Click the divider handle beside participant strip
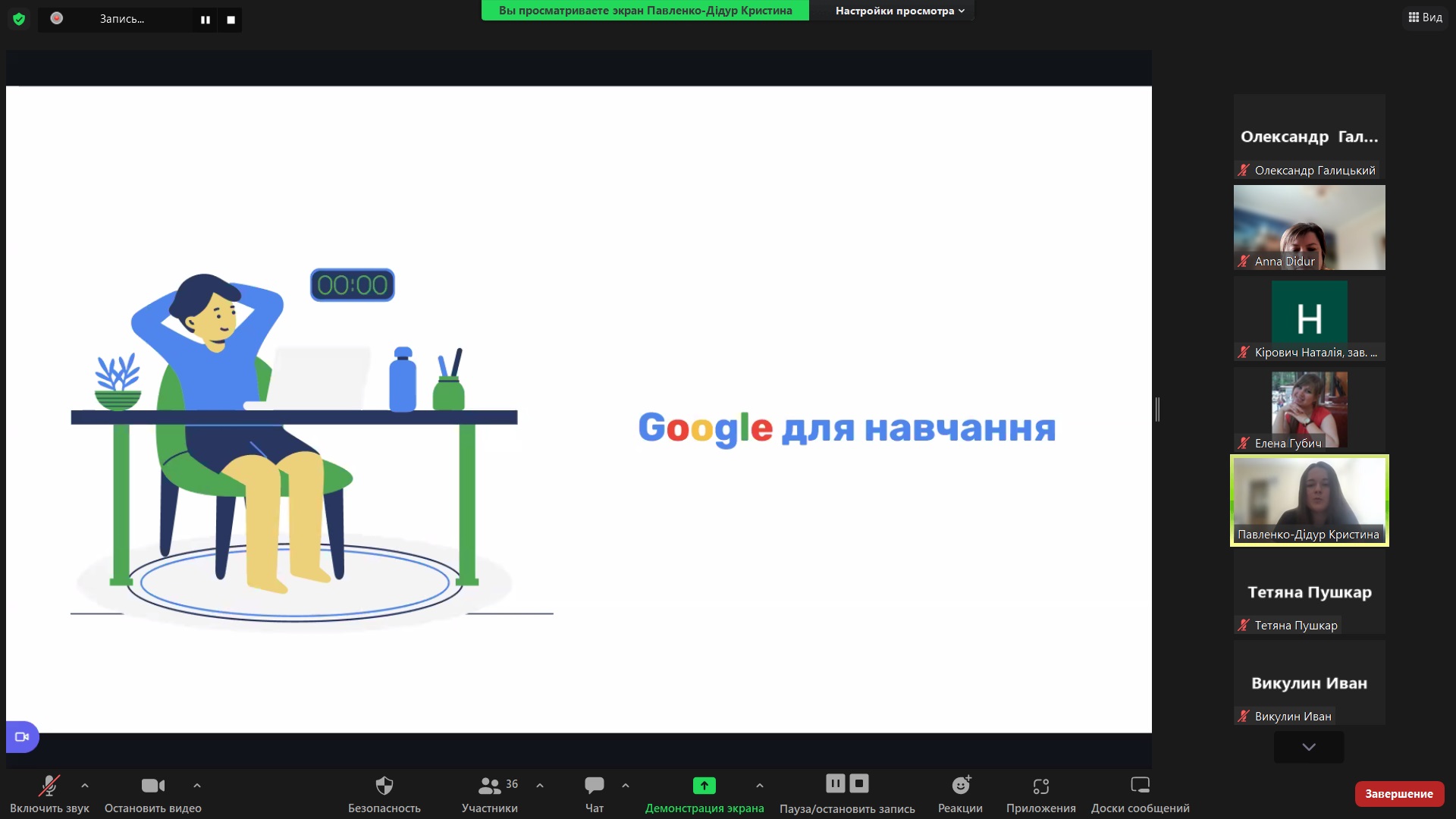The height and width of the screenshot is (819, 1456). (x=1157, y=409)
